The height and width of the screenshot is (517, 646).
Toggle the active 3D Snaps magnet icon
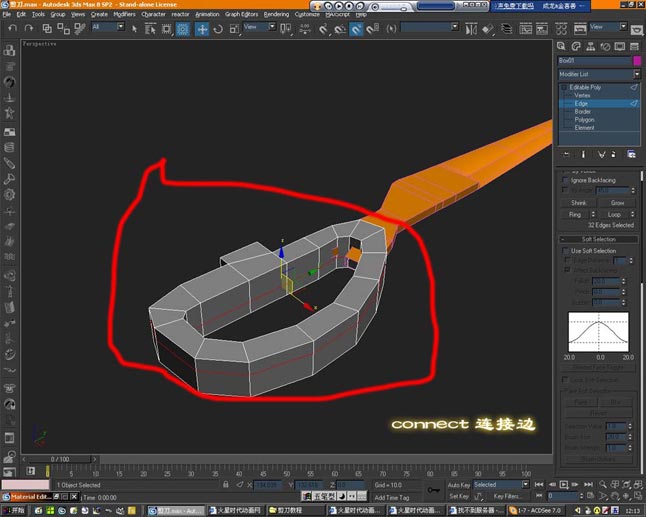point(356,29)
